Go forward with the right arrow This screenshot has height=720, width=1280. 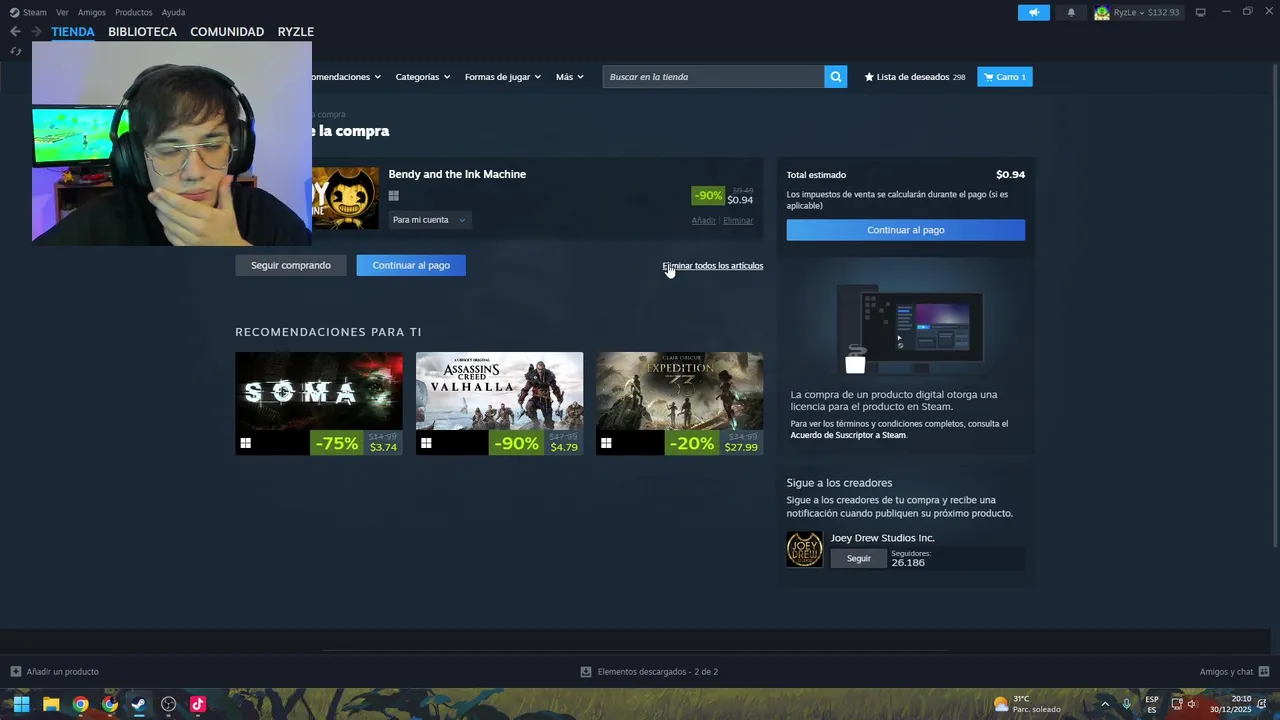[36, 31]
